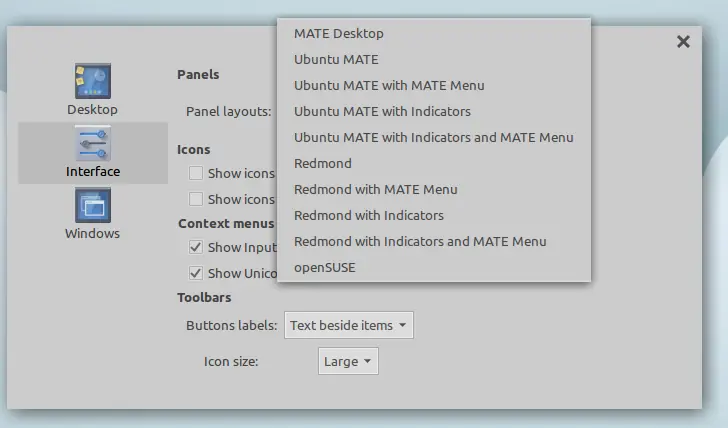Open Buttons labels dropdown showing Text beside items
The height and width of the screenshot is (428, 728).
349,325
